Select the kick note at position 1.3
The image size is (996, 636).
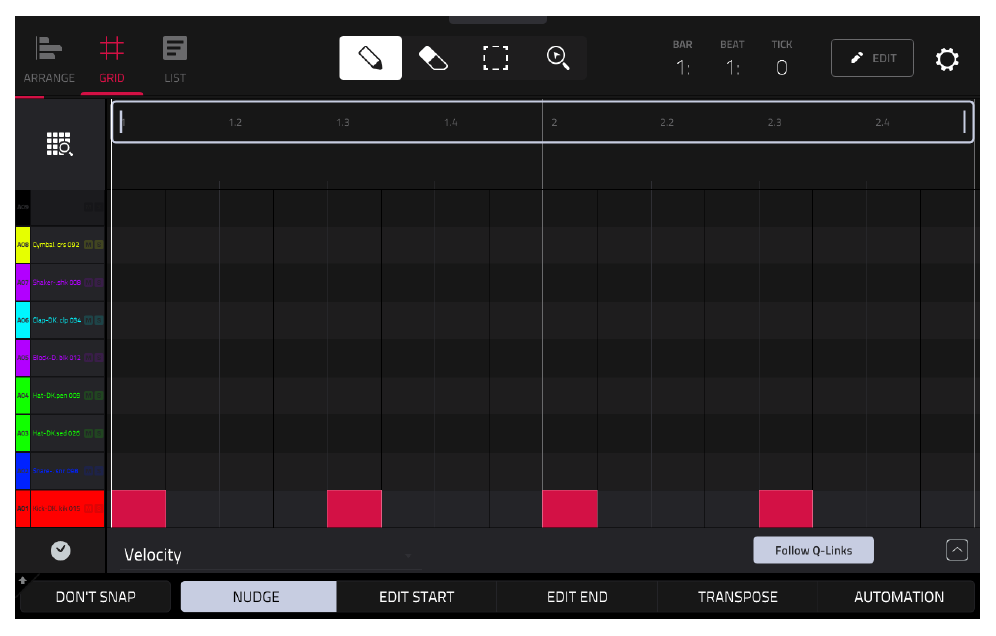point(354,508)
